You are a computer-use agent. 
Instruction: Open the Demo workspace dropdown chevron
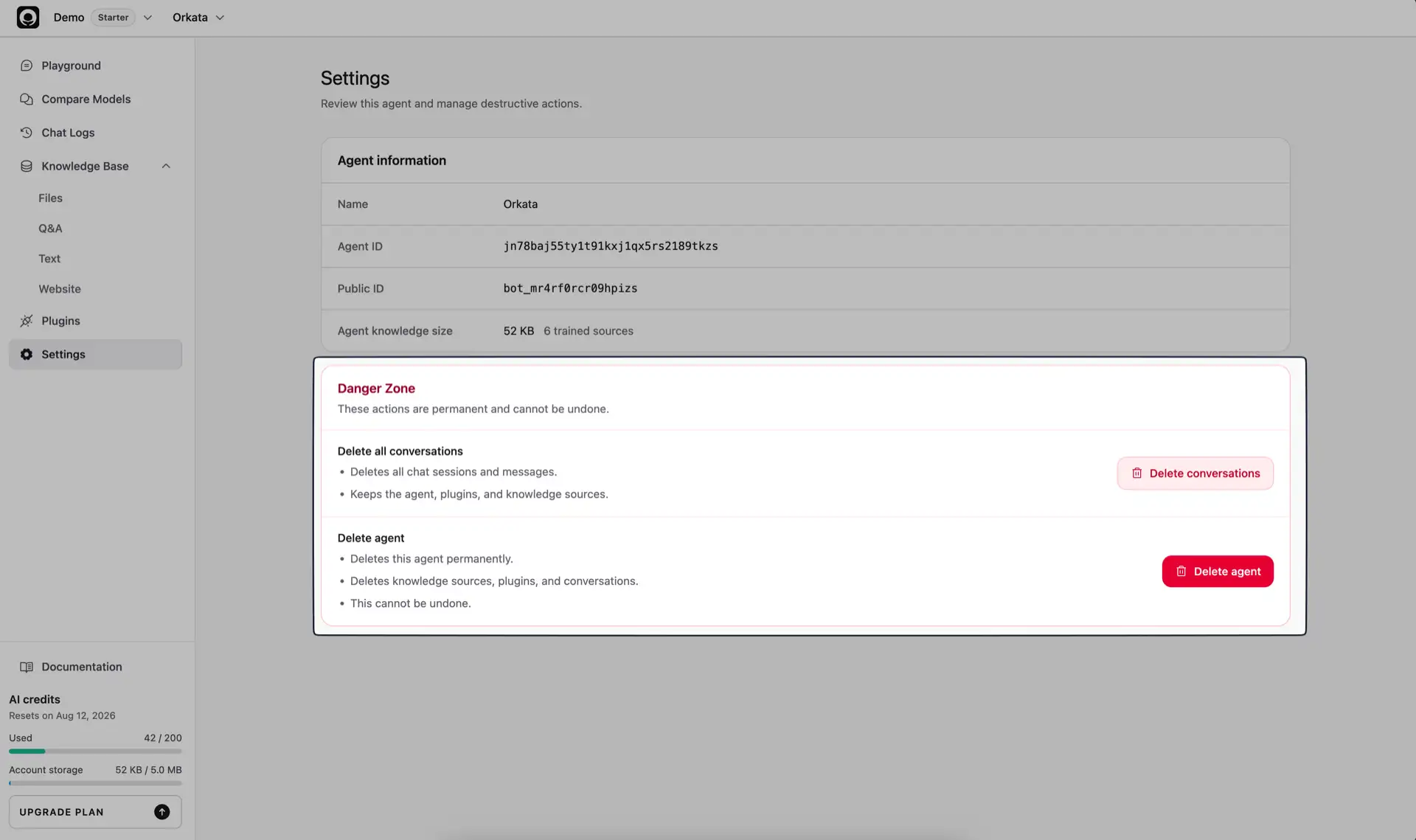click(147, 18)
